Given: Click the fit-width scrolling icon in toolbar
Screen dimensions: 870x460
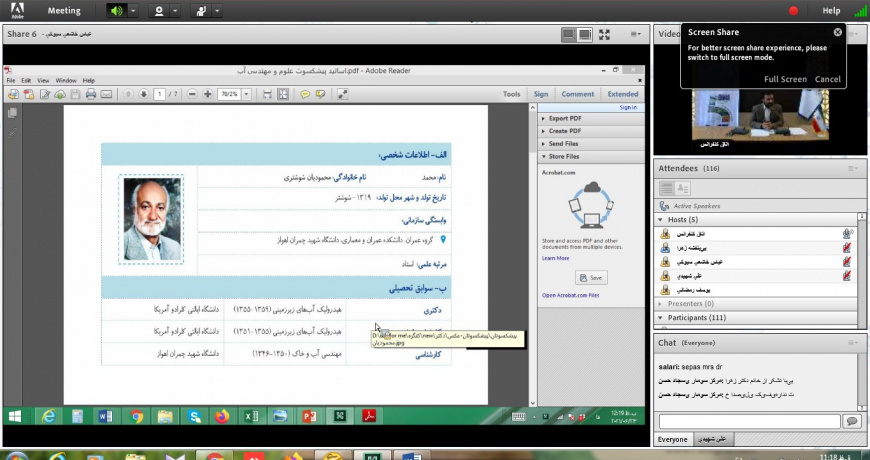Looking at the screenshot, I should click(x=267, y=94).
